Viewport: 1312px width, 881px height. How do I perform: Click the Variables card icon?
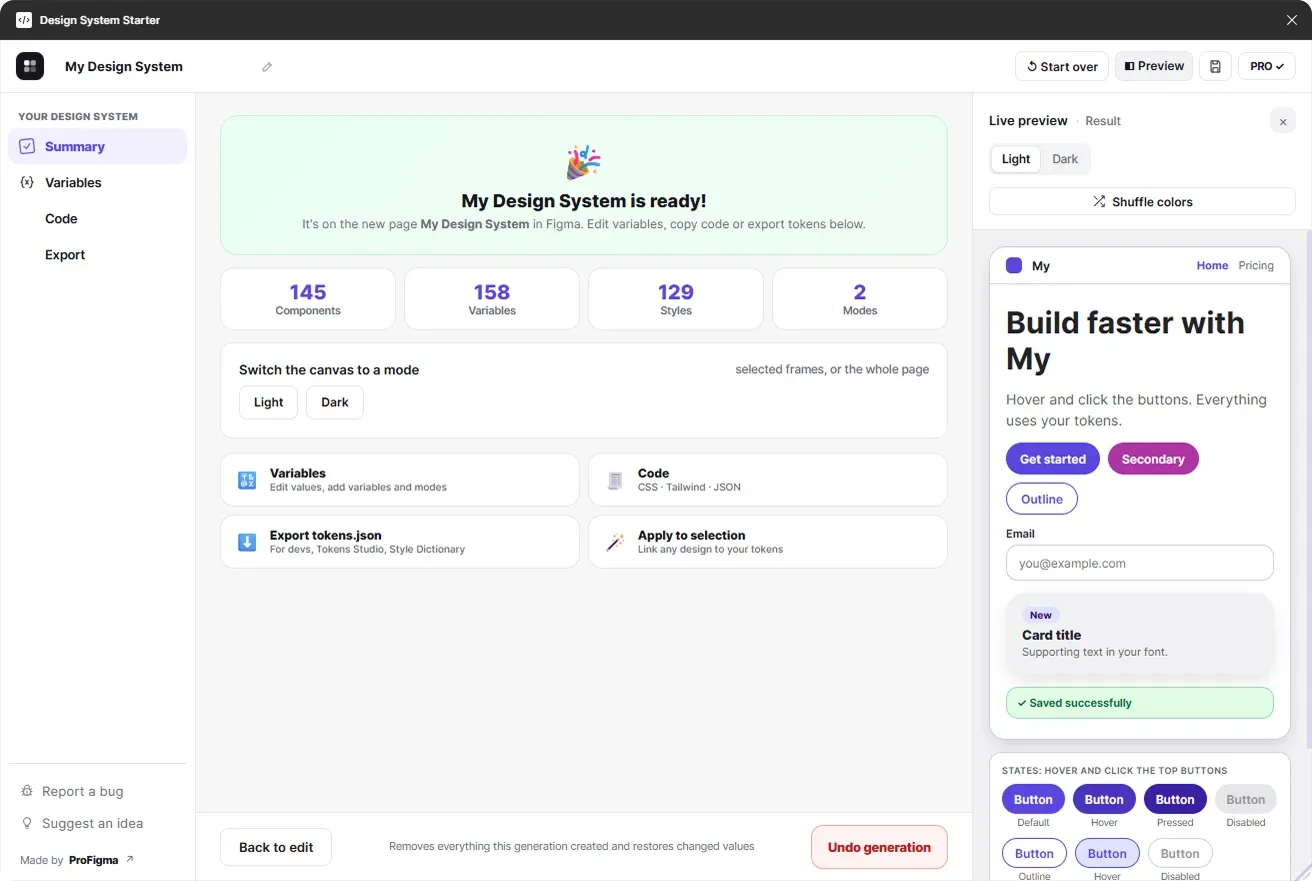247,480
